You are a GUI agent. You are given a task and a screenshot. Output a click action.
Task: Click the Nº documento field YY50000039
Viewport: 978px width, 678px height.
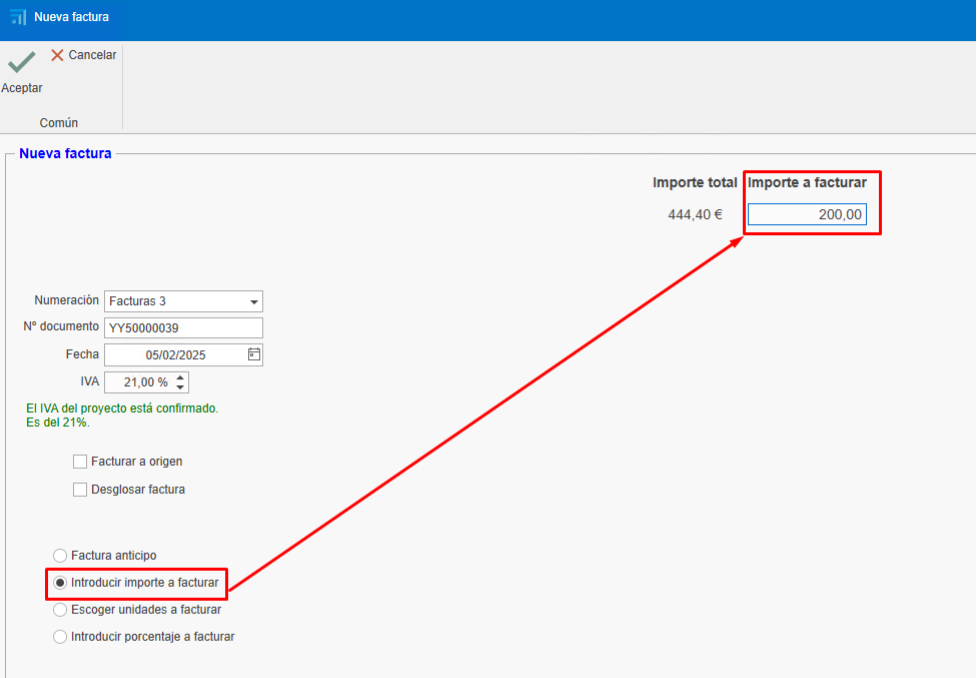click(183, 327)
